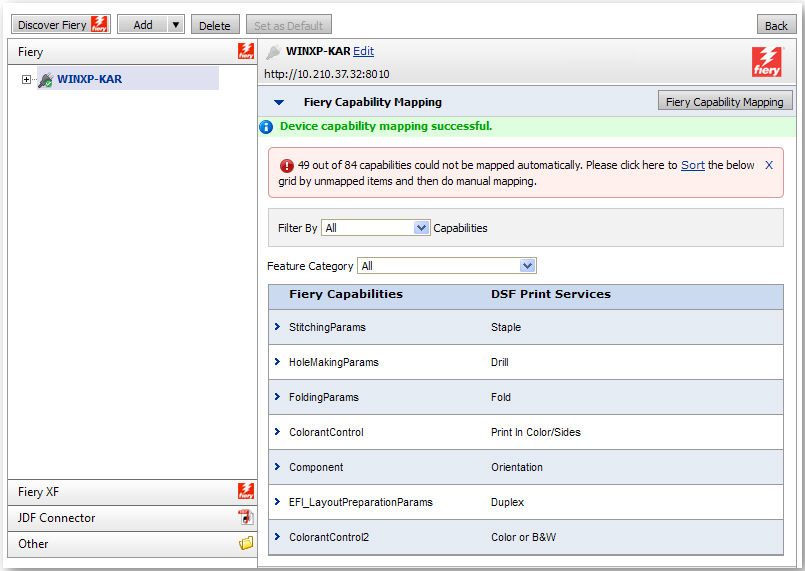Click the Delete button
The width and height of the screenshot is (805, 571).
215,25
